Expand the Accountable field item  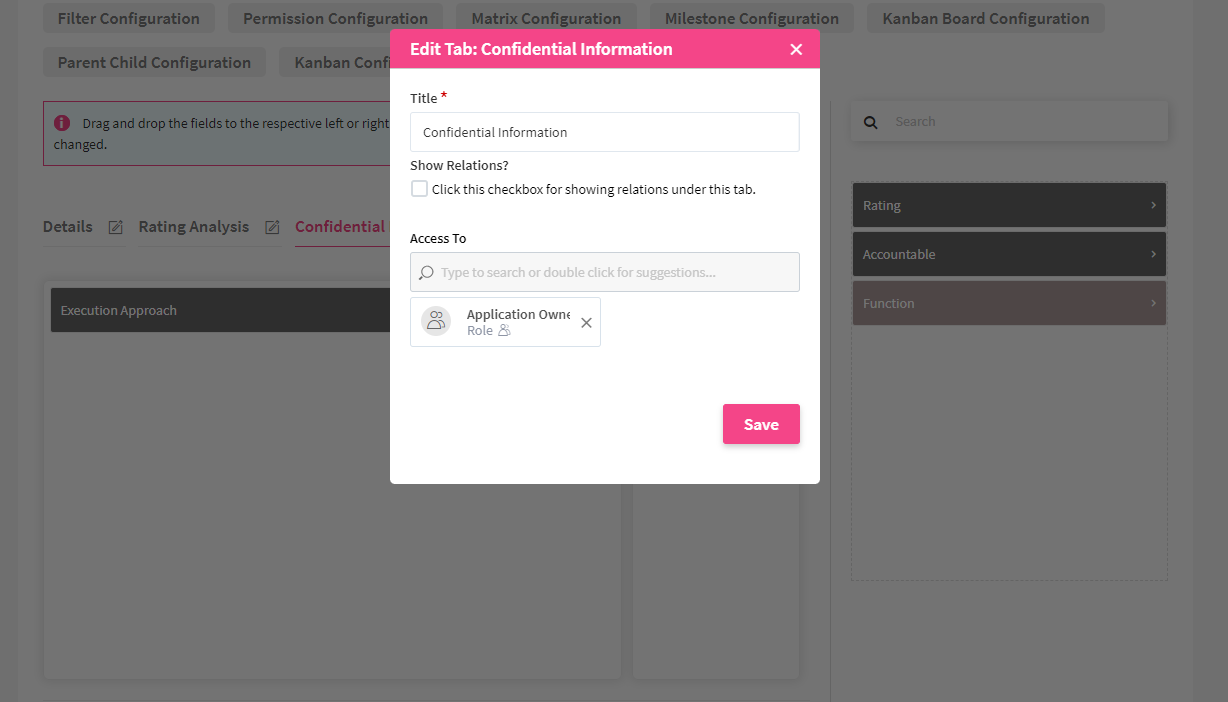1153,254
